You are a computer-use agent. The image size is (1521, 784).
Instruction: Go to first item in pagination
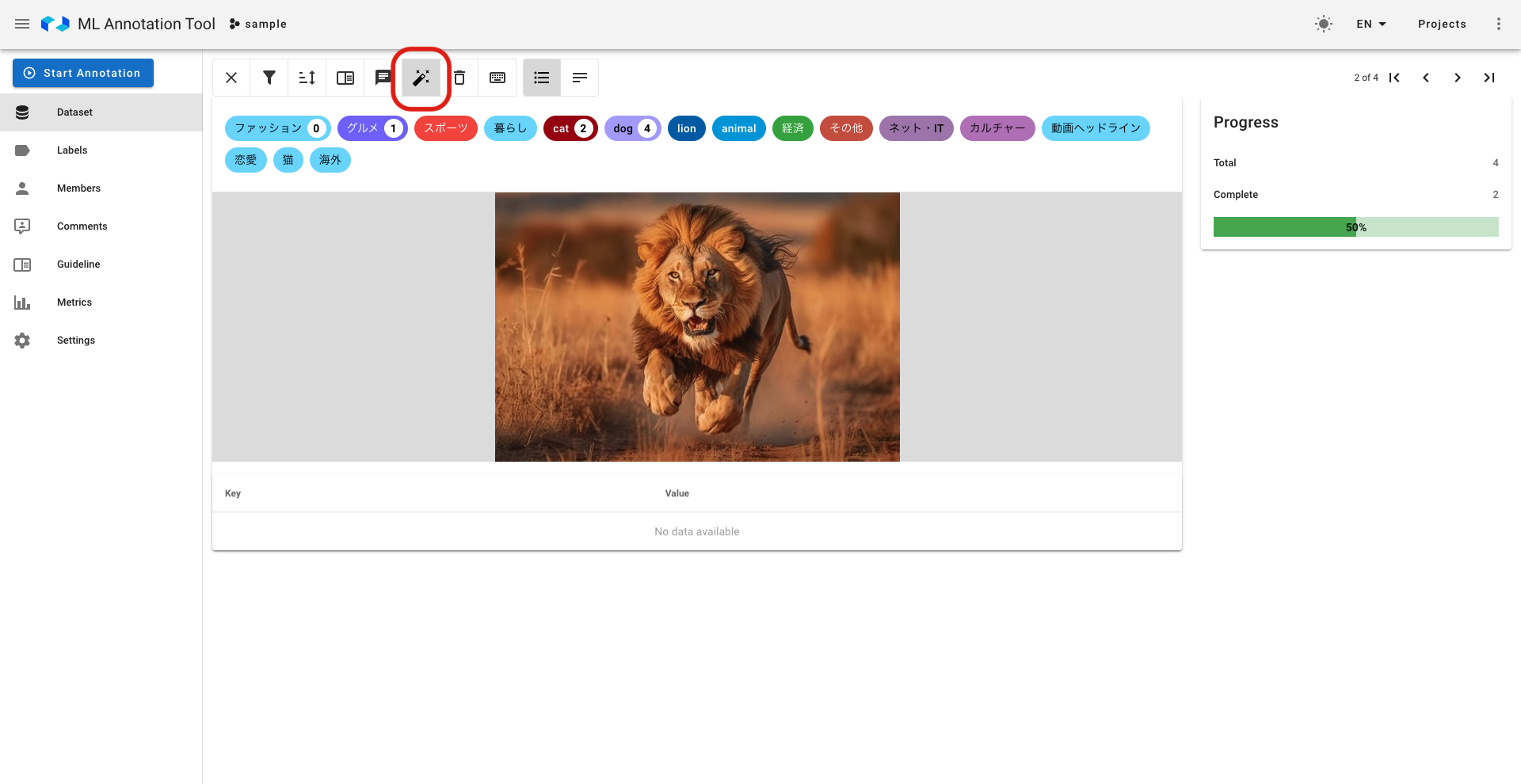1394,78
